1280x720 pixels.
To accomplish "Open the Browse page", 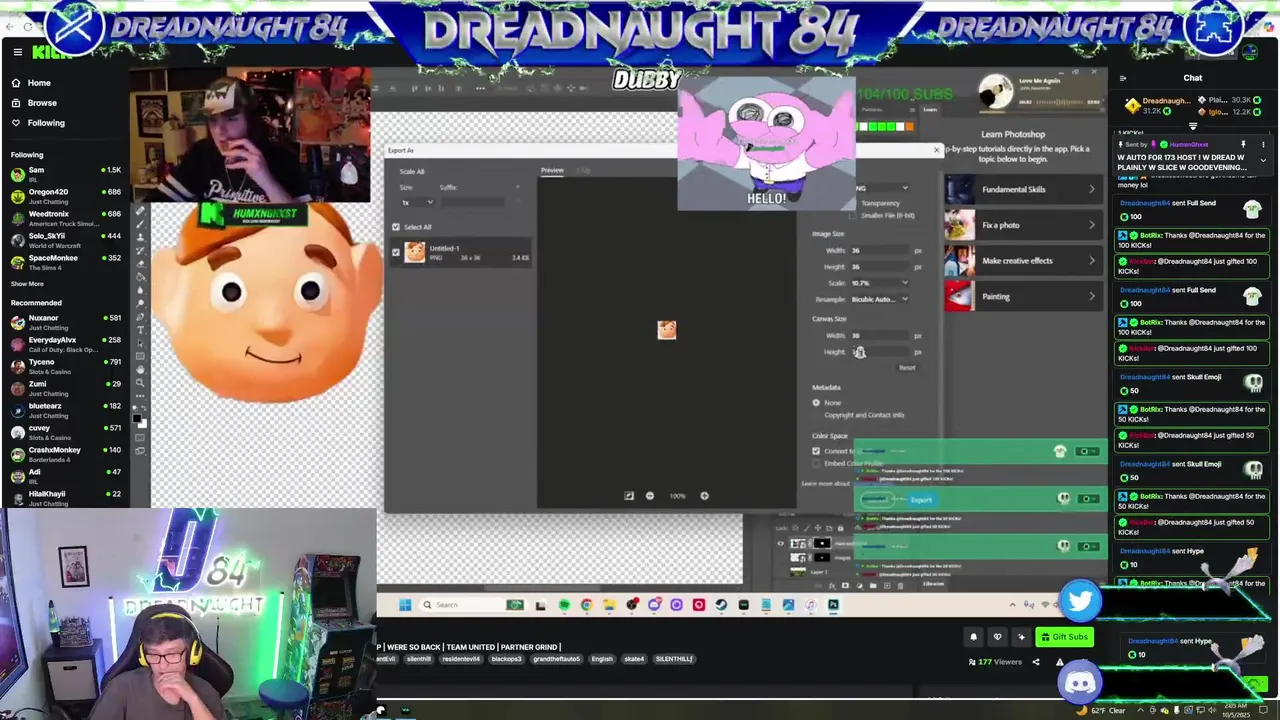I will [x=42, y=103].
